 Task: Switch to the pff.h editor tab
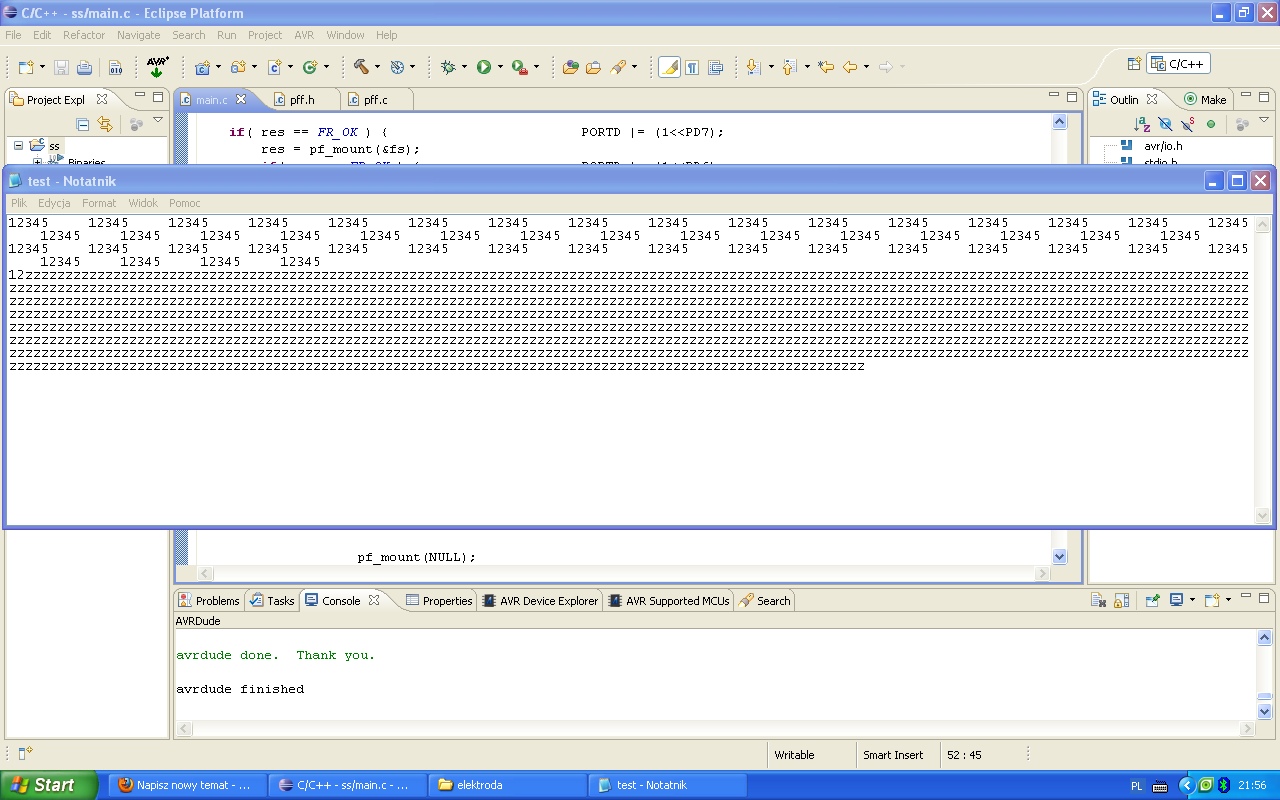coord(301,100)
